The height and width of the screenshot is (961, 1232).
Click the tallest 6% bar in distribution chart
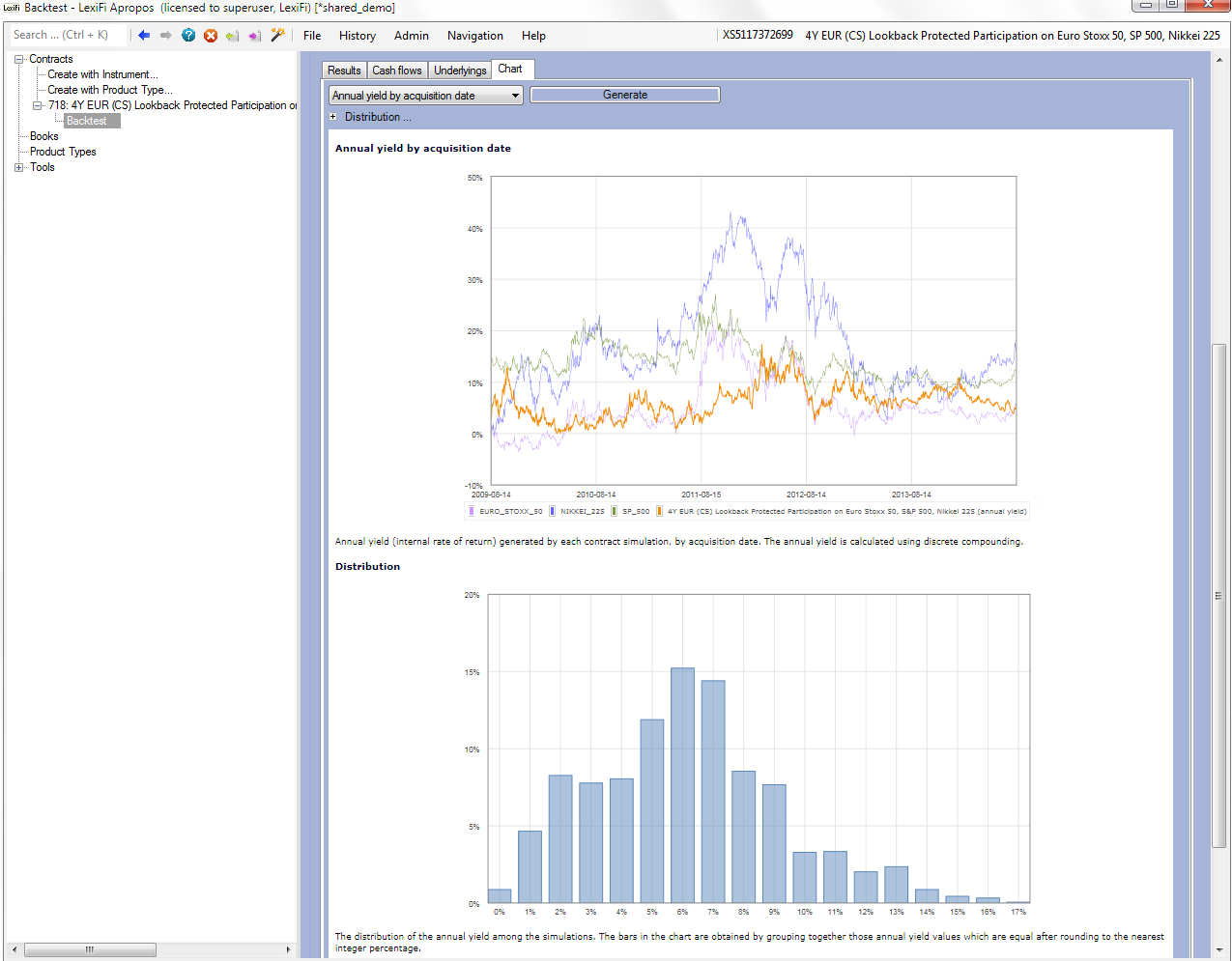tap(683, 785)
